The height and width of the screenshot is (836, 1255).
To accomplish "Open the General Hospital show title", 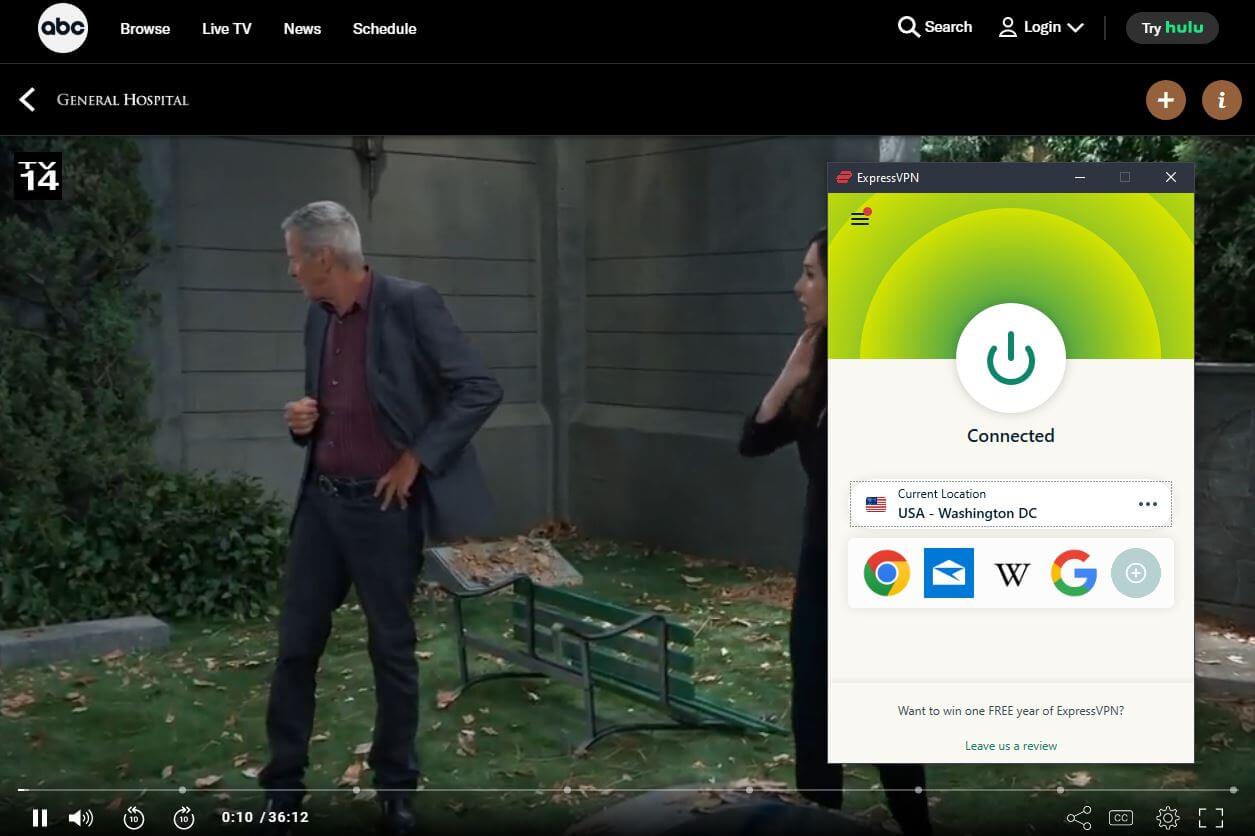I will (x=122, y=100).
